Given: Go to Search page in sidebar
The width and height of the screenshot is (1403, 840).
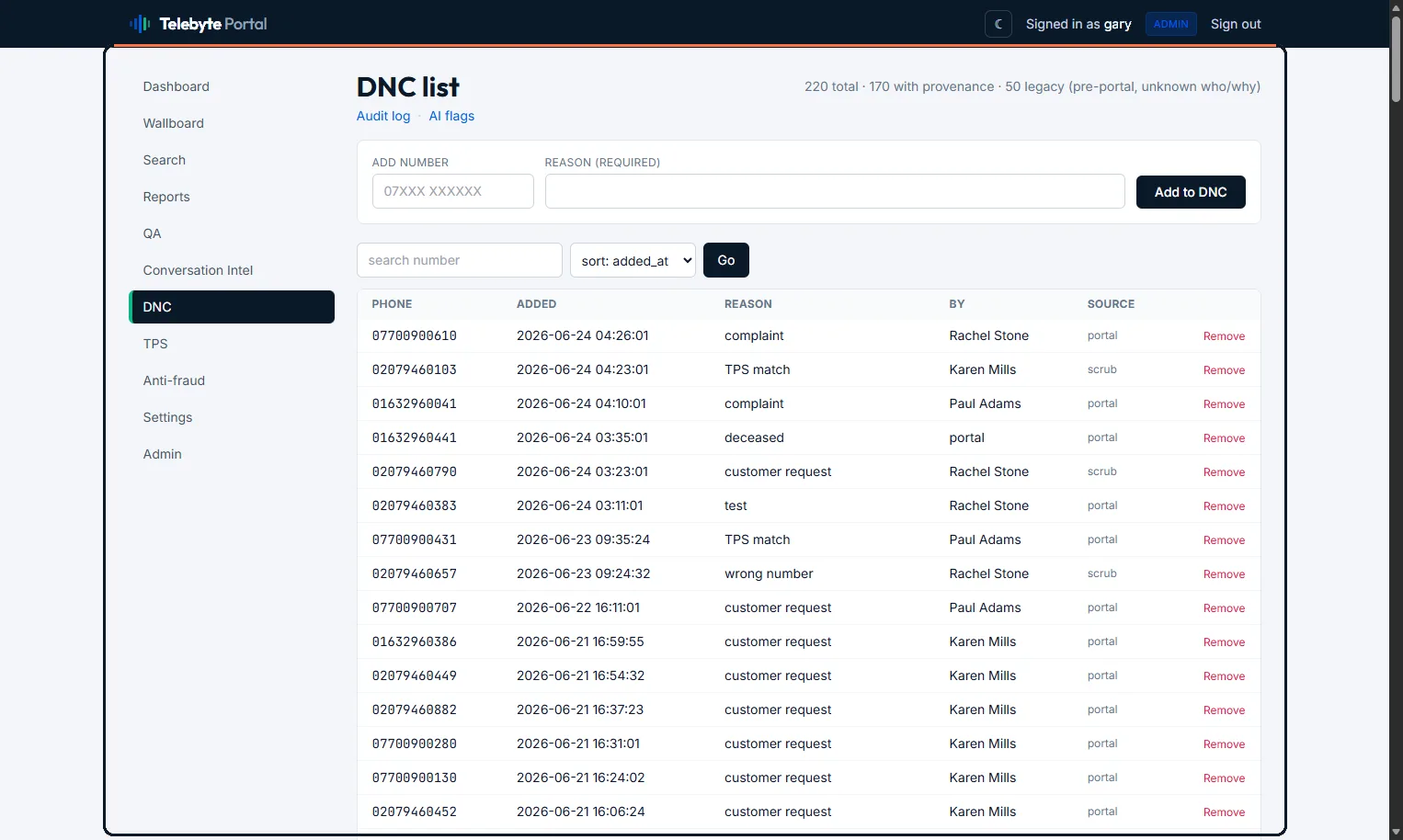Looking at the screenshot, I should pos(232,160).
